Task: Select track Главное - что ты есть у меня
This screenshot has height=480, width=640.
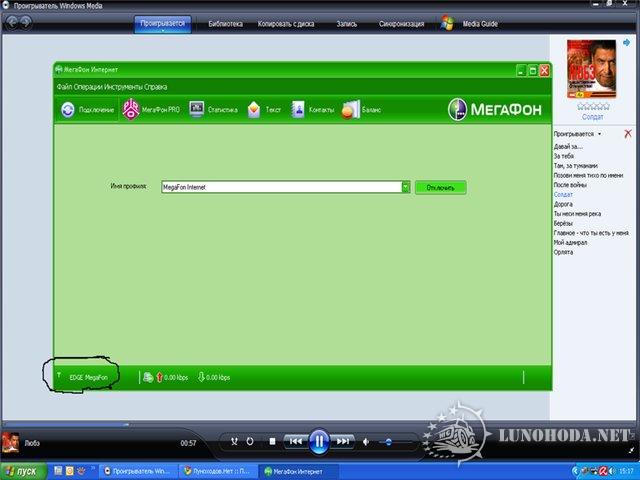Action: 591,233
